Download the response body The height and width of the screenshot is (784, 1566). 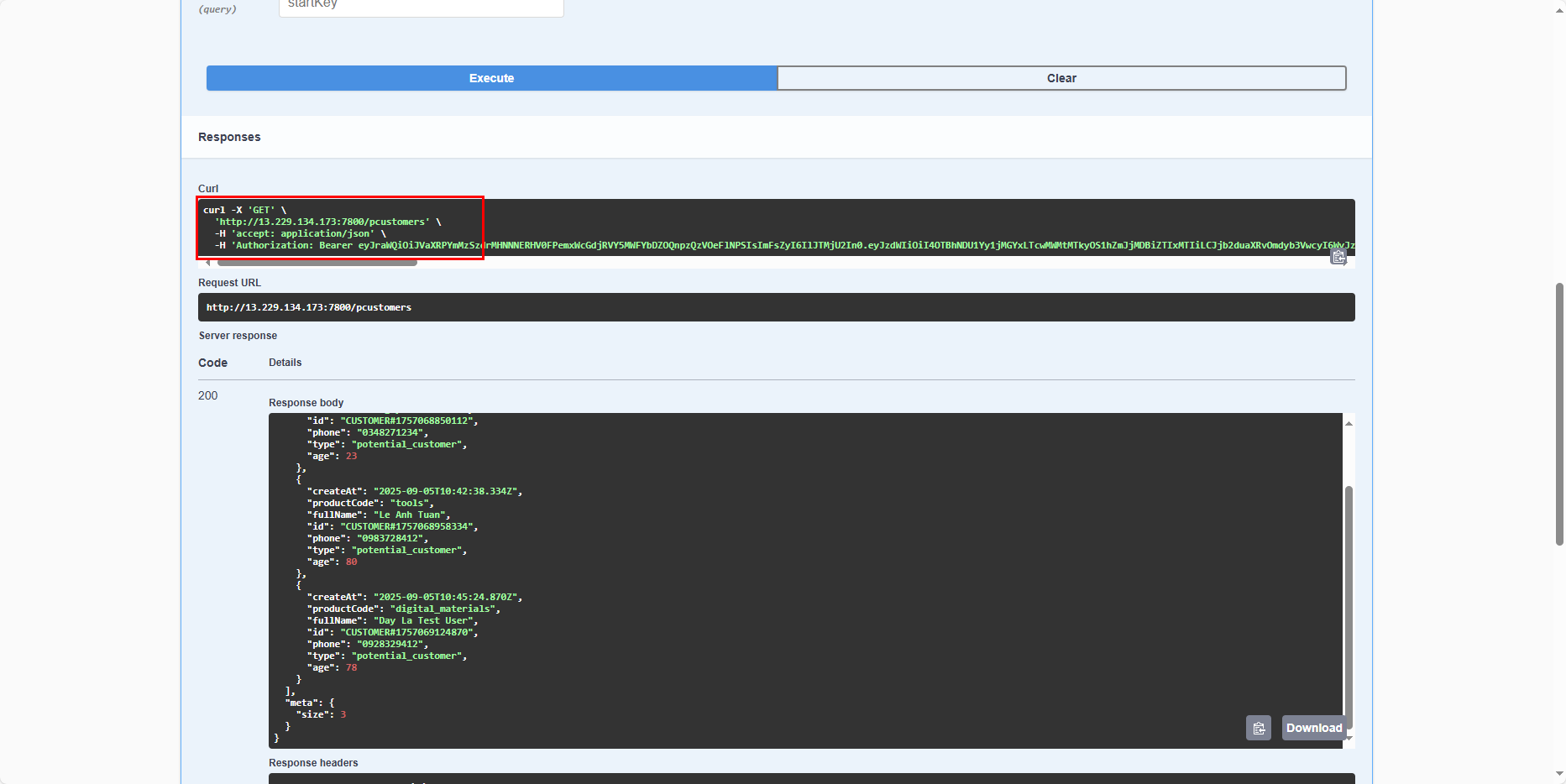[1313, 728]
